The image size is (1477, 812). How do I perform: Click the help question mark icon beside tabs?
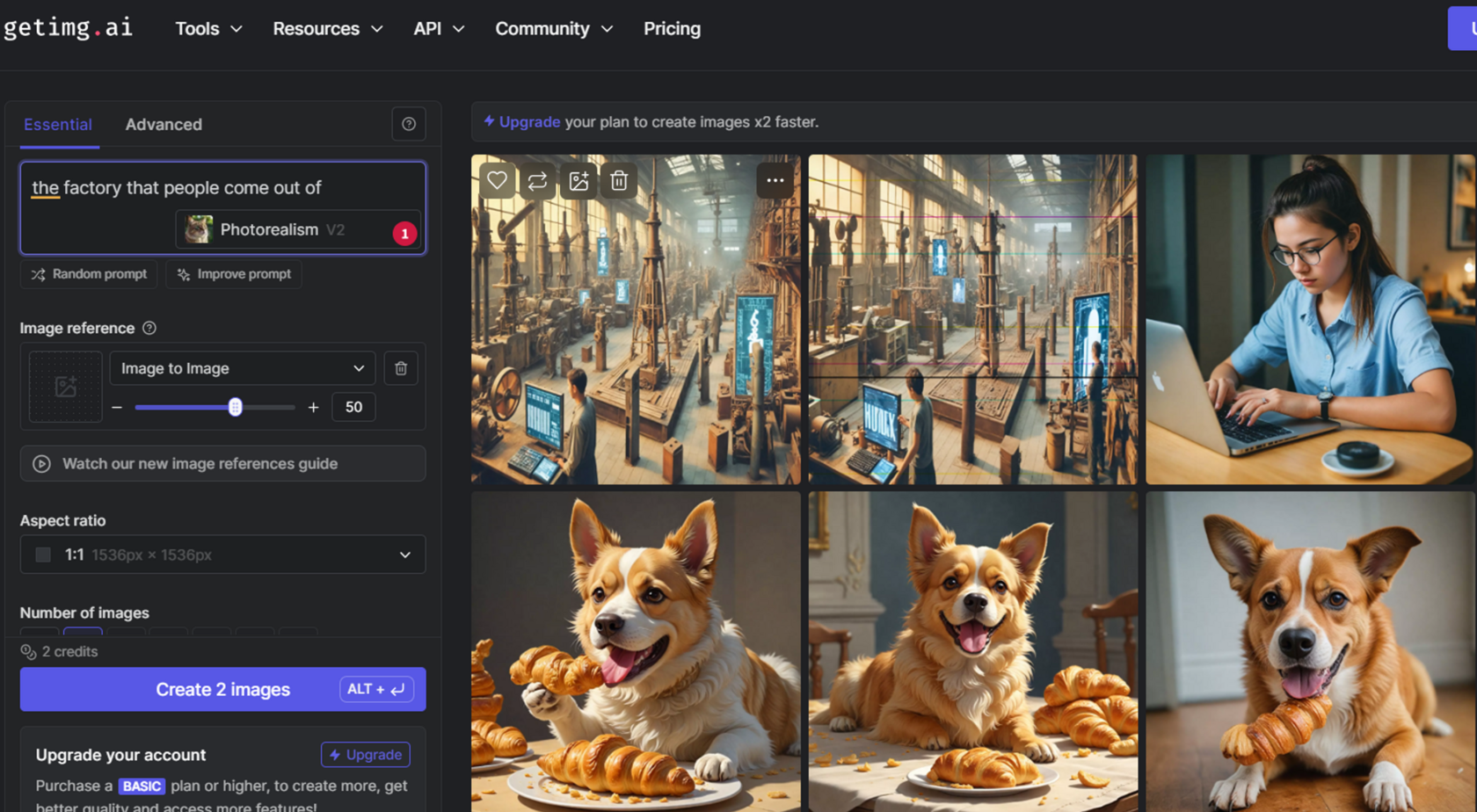[409, 124]
